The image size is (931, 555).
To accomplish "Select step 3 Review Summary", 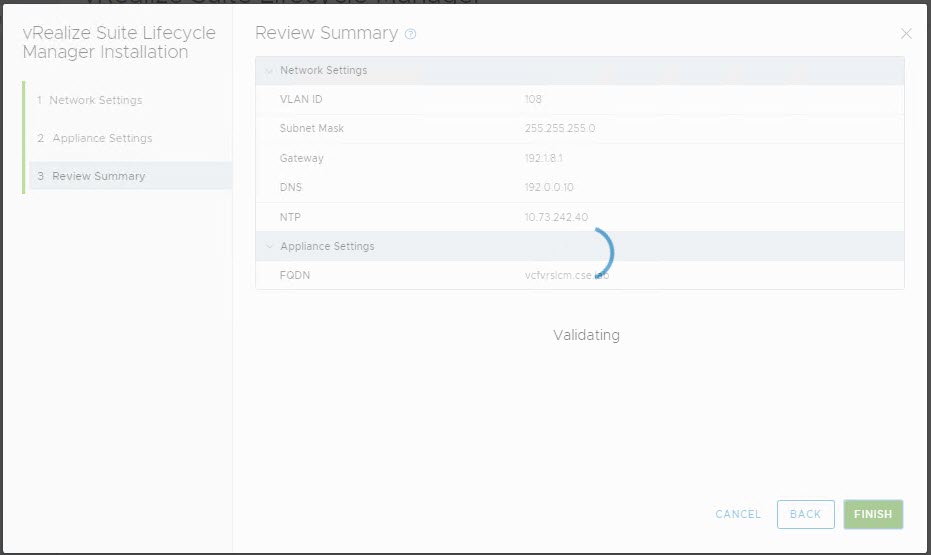I will [131, 176].
